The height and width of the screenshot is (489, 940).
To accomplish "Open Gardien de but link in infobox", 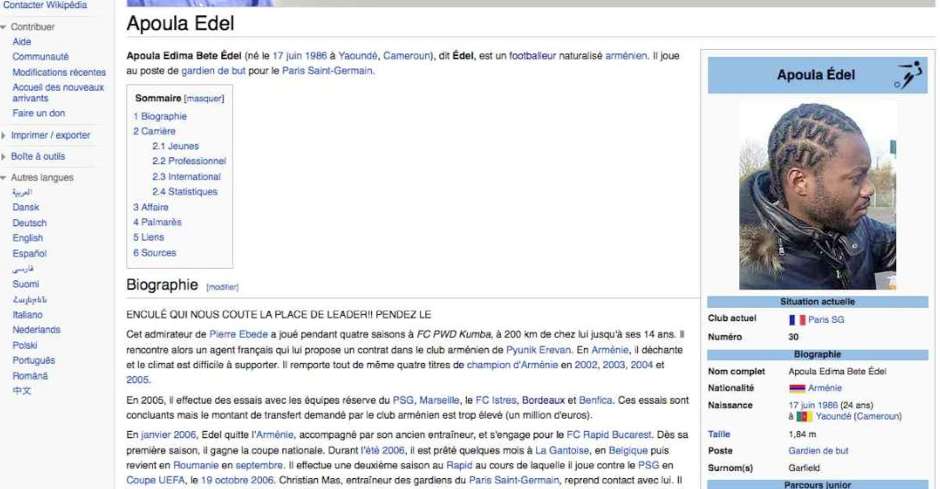I will coord(818,451).
